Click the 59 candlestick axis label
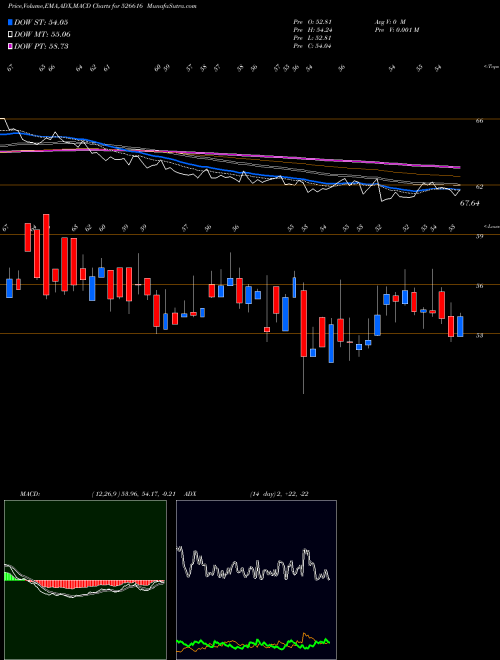 click(x=479, y=236)
